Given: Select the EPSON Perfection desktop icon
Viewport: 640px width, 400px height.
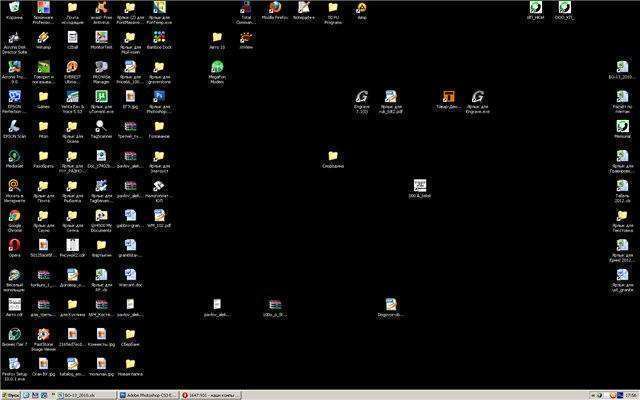Looking at the screenshot, I should 14,102.
